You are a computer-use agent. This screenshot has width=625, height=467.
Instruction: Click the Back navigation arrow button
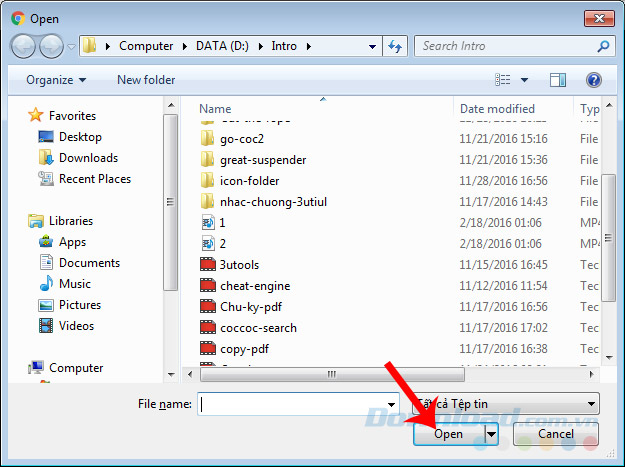tap(24, 46)
